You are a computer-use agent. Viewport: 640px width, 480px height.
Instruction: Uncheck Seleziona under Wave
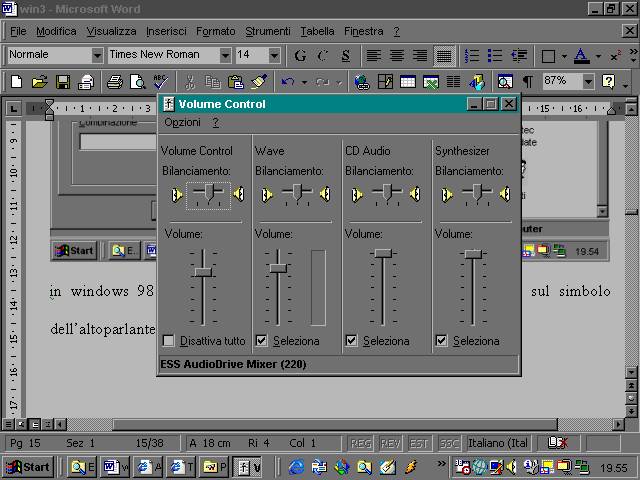(x=261, y=340)
